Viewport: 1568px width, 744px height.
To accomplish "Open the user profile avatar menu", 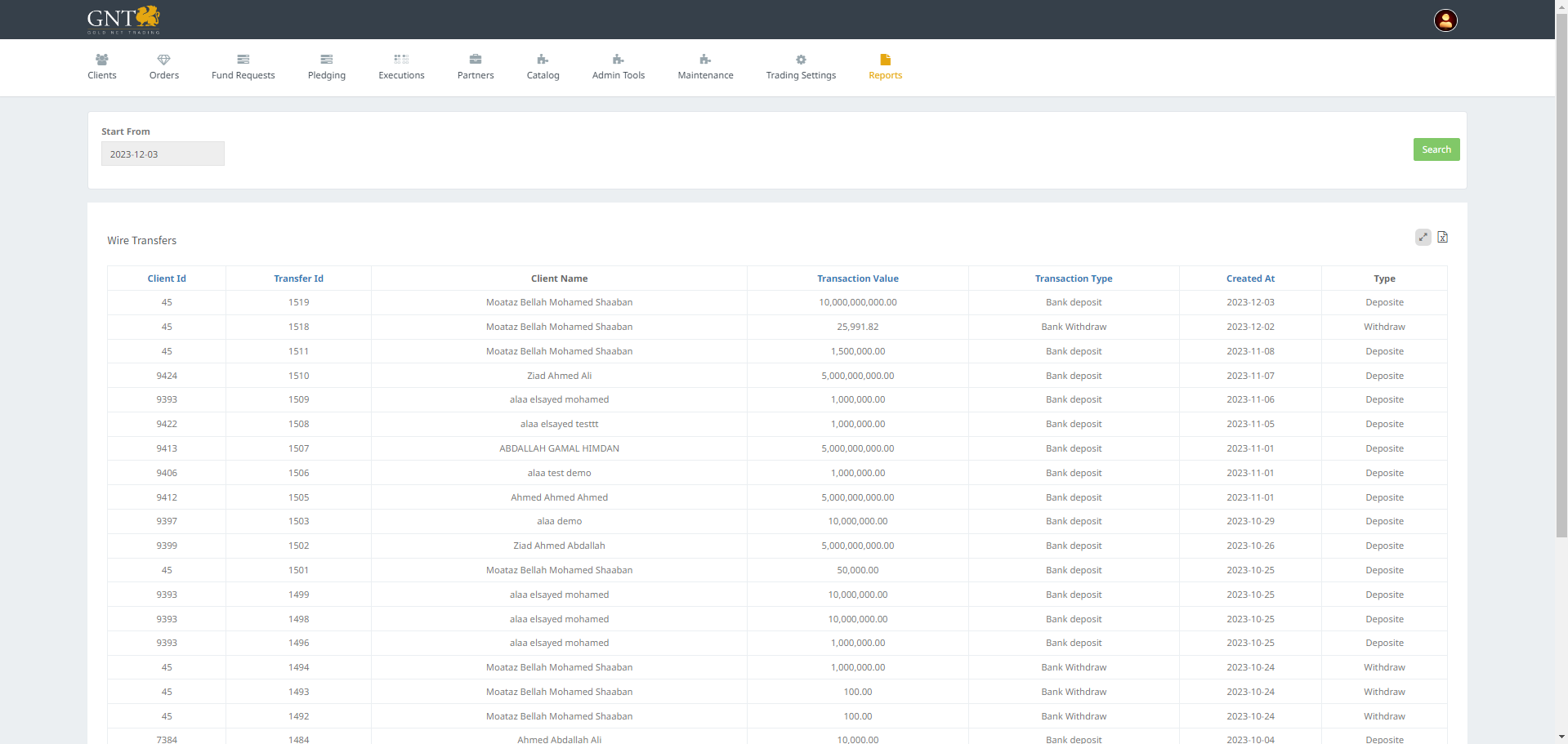I will click(x=1445, y=20).
